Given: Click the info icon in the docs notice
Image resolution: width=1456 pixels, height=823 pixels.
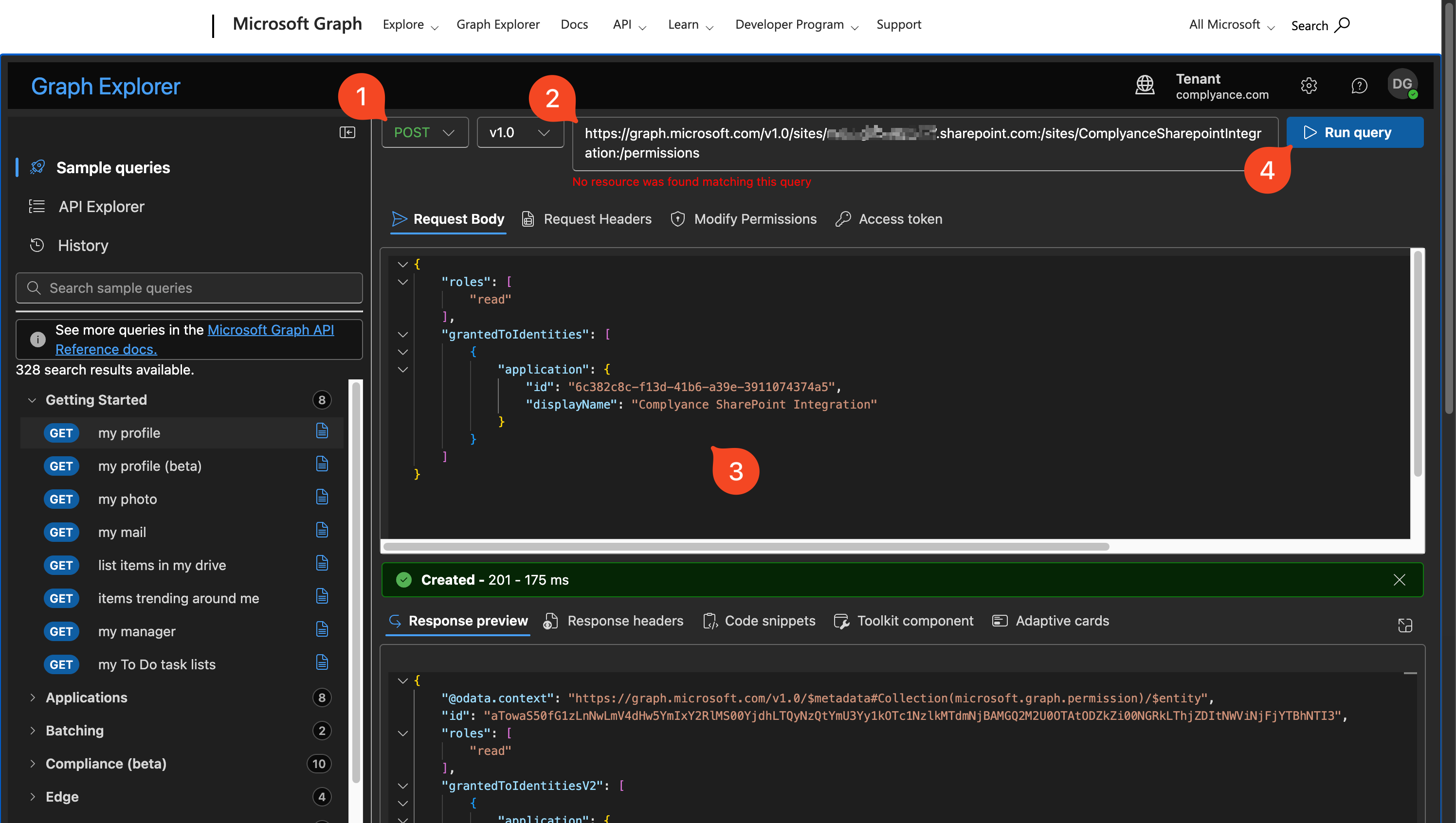Looking at the screenshot, I should click(x=38, y=339).
